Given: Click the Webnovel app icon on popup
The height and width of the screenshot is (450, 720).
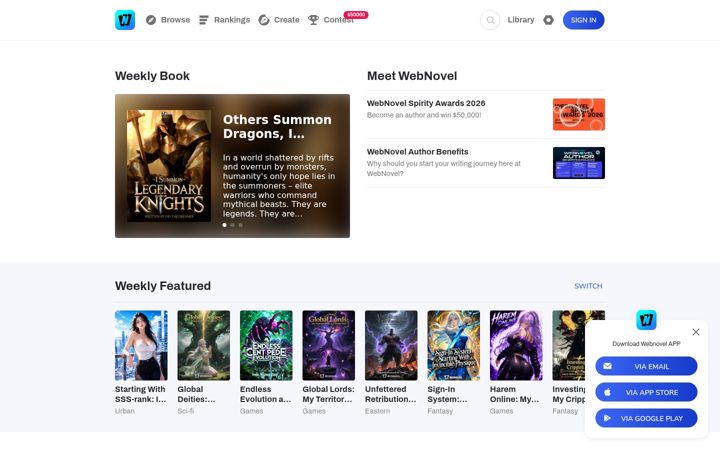Looking at the screenshot, I should coord(646,320).
